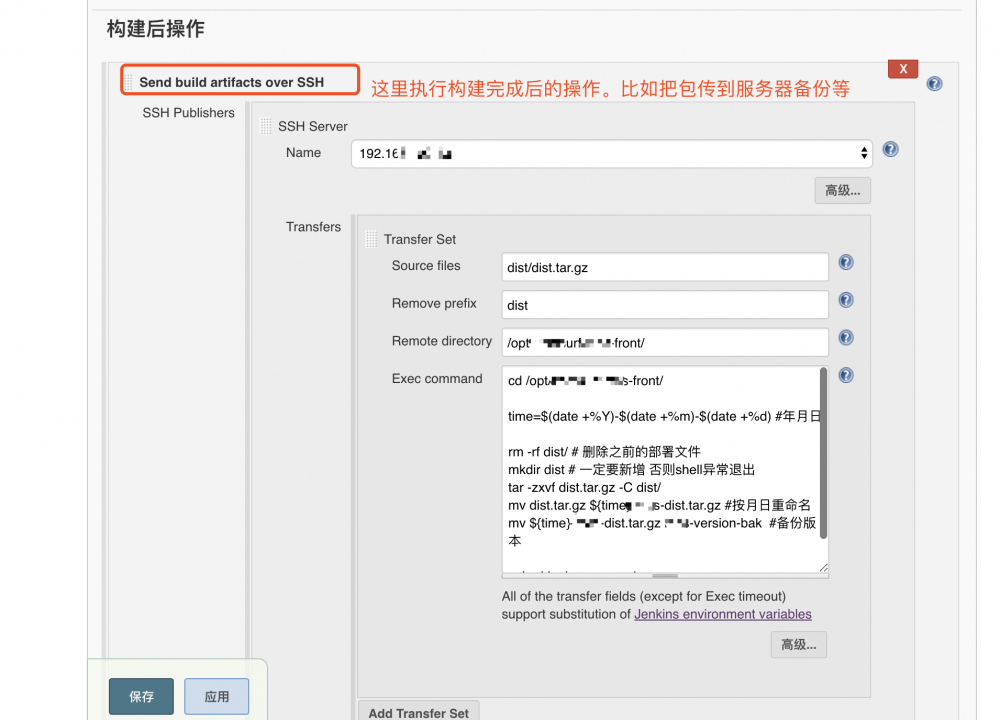Image resolution: width=1000 pixels, height=720 pixels.
Task: Click the drag handle beside Transfer Set
Action: coord(372,239)
